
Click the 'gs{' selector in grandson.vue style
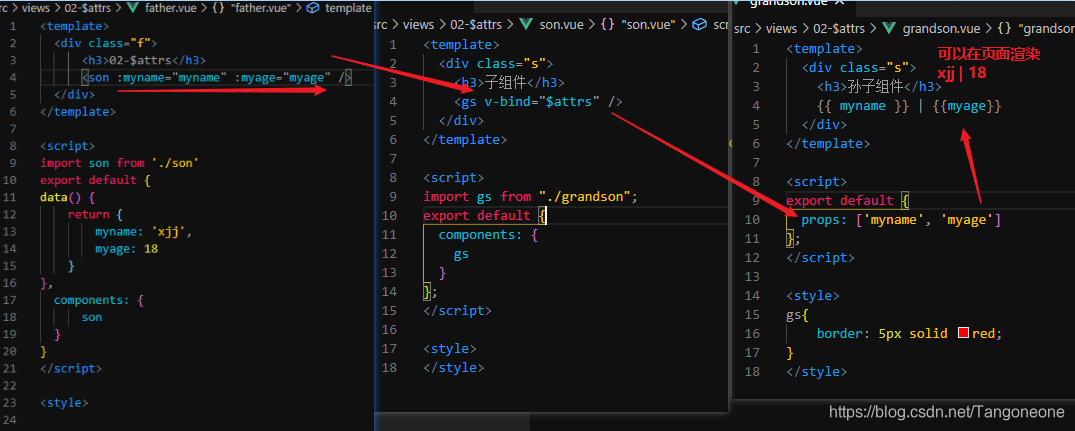click(x=798, y=315)
